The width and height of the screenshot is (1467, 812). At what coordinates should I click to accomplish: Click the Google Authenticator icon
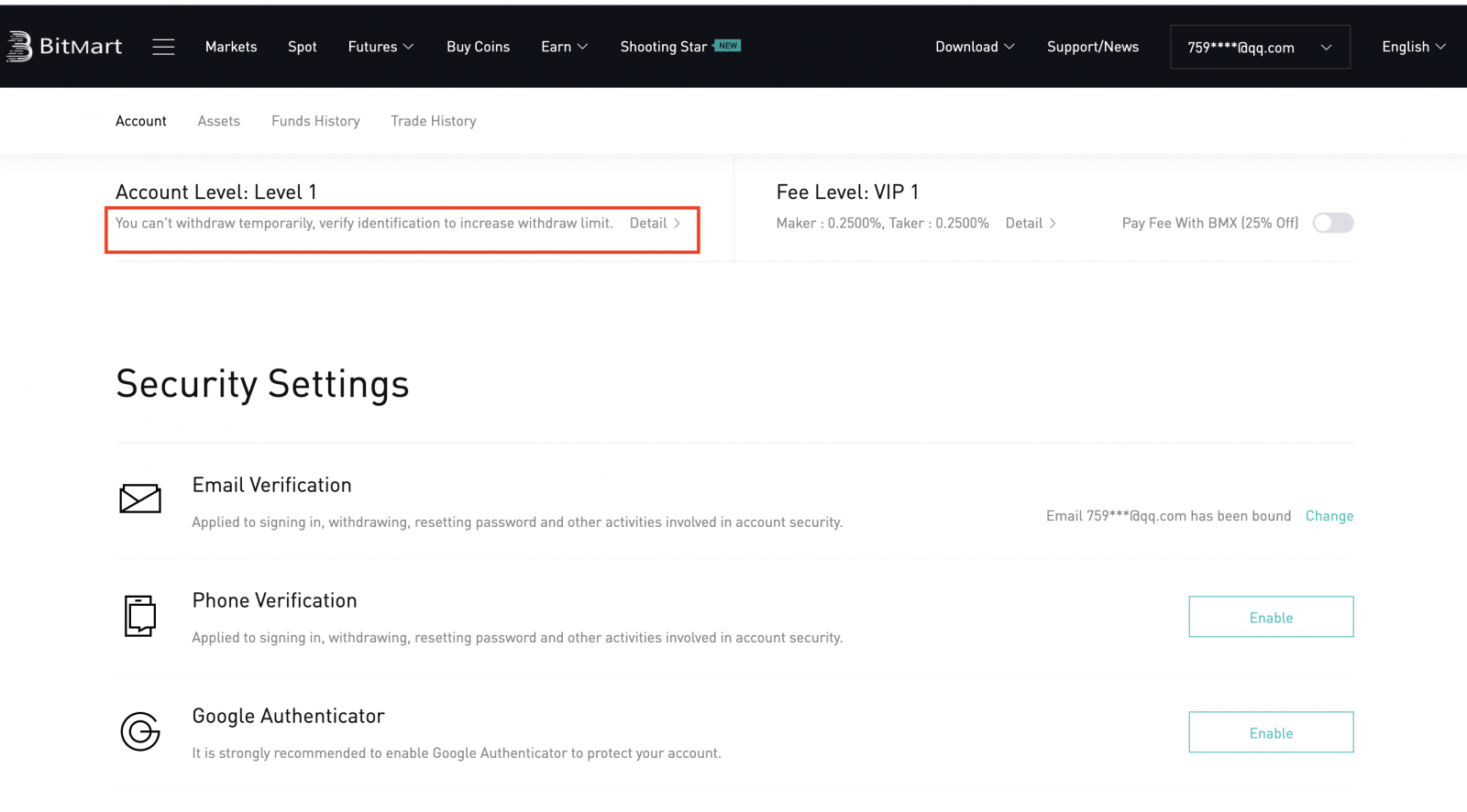[140, 731]
